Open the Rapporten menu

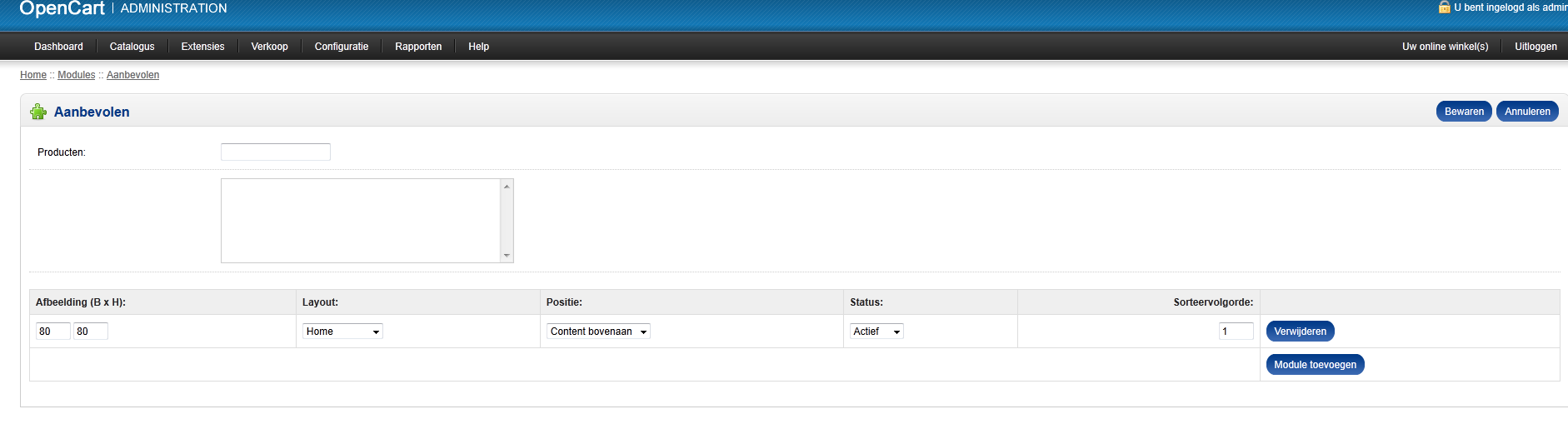[x=418, y=47]
